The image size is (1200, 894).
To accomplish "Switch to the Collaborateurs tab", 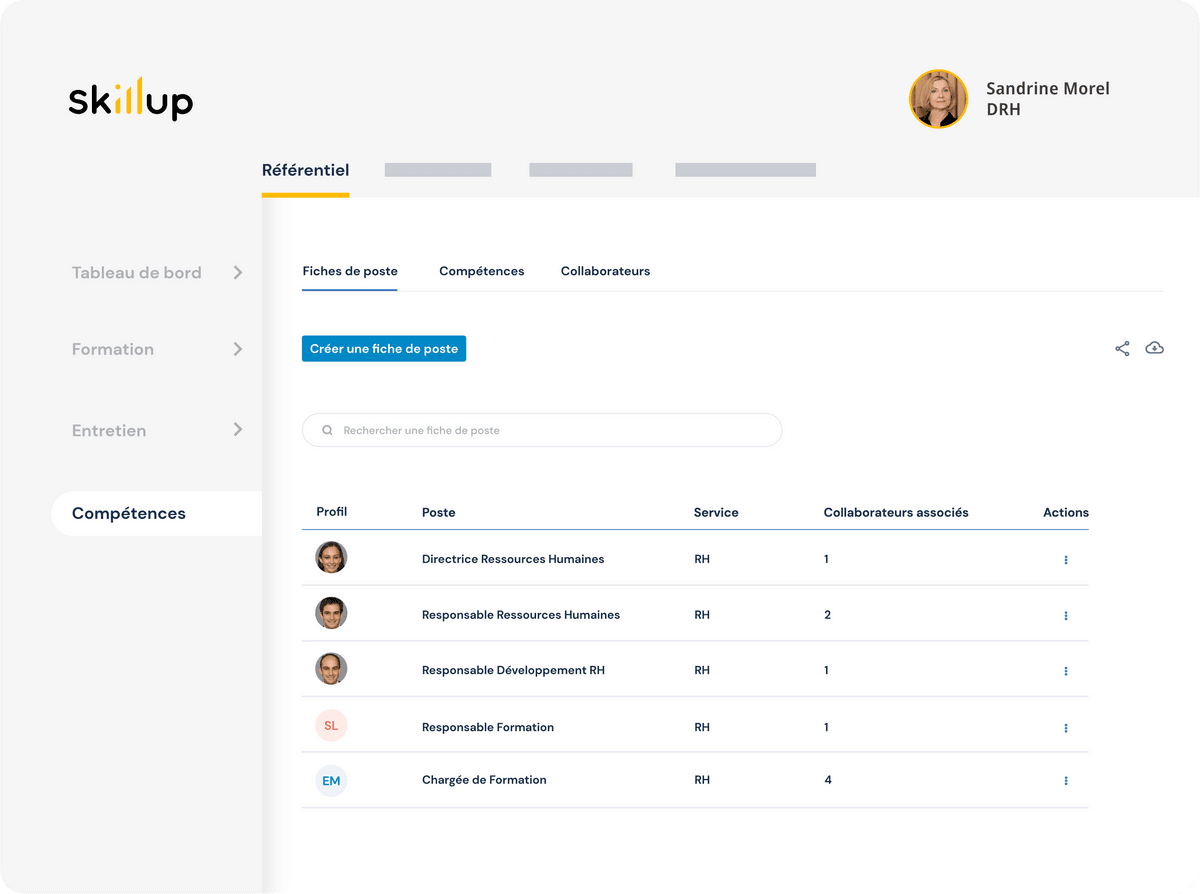I will 605,271.
